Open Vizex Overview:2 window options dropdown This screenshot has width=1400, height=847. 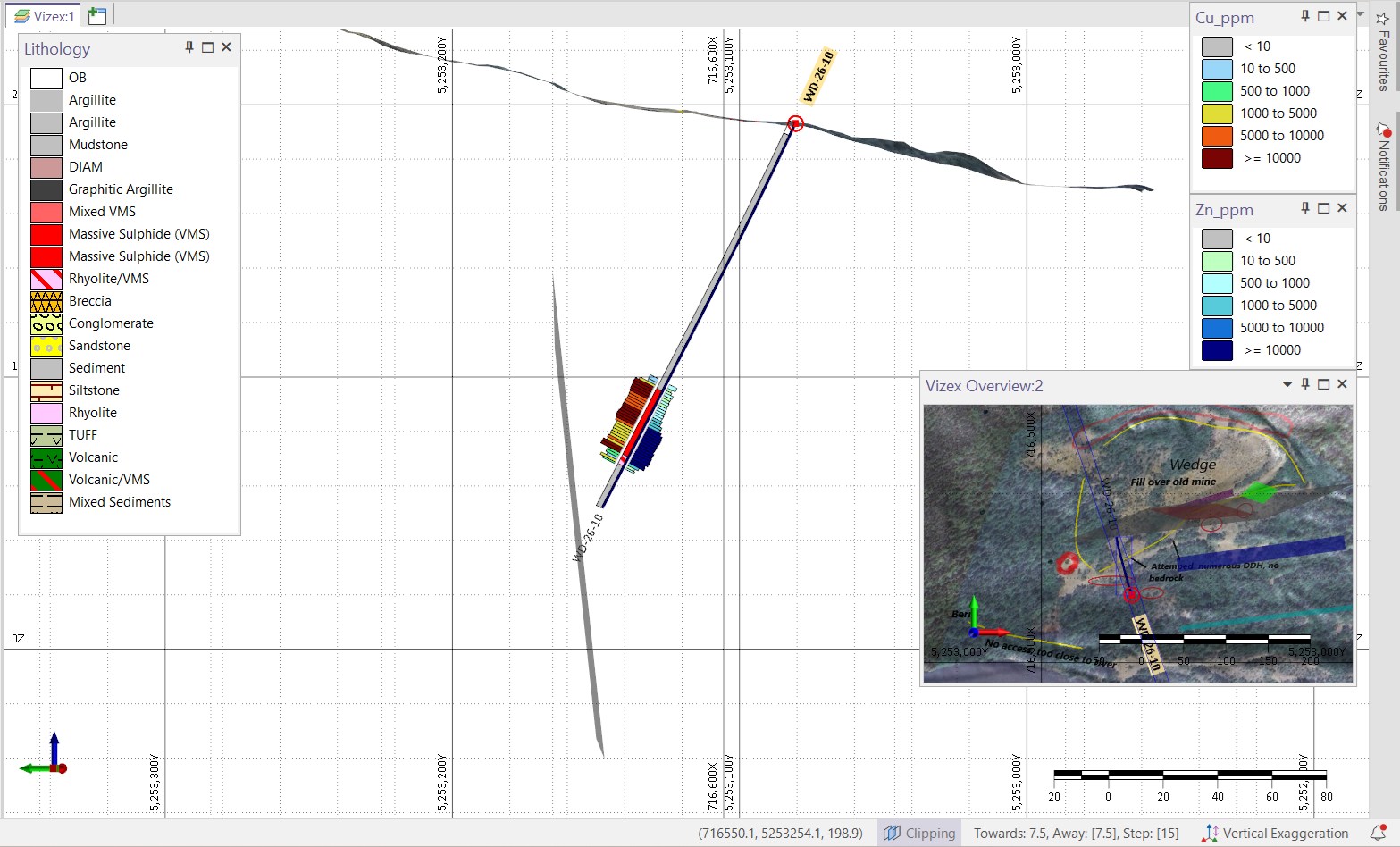(1287, 385)
